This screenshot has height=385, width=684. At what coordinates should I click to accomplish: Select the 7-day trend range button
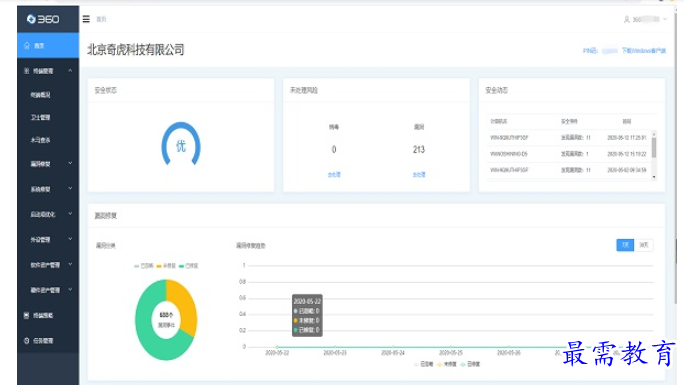coord(625,245)
